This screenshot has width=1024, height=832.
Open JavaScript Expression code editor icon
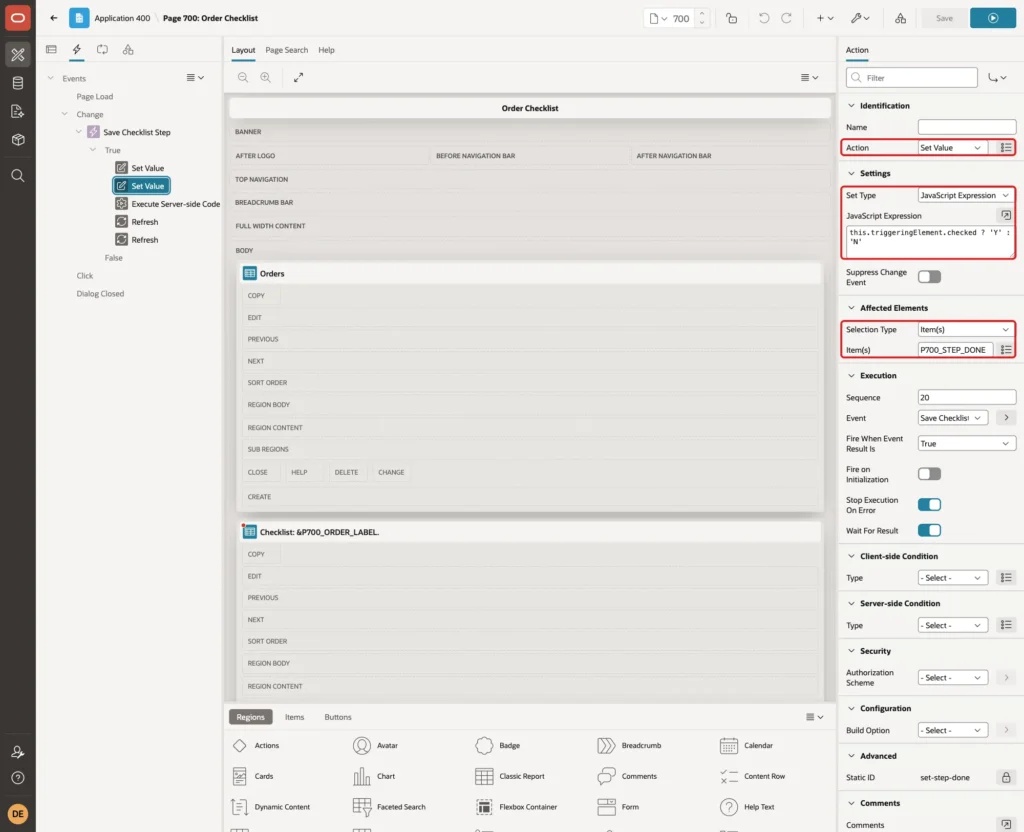[1006, 216]
